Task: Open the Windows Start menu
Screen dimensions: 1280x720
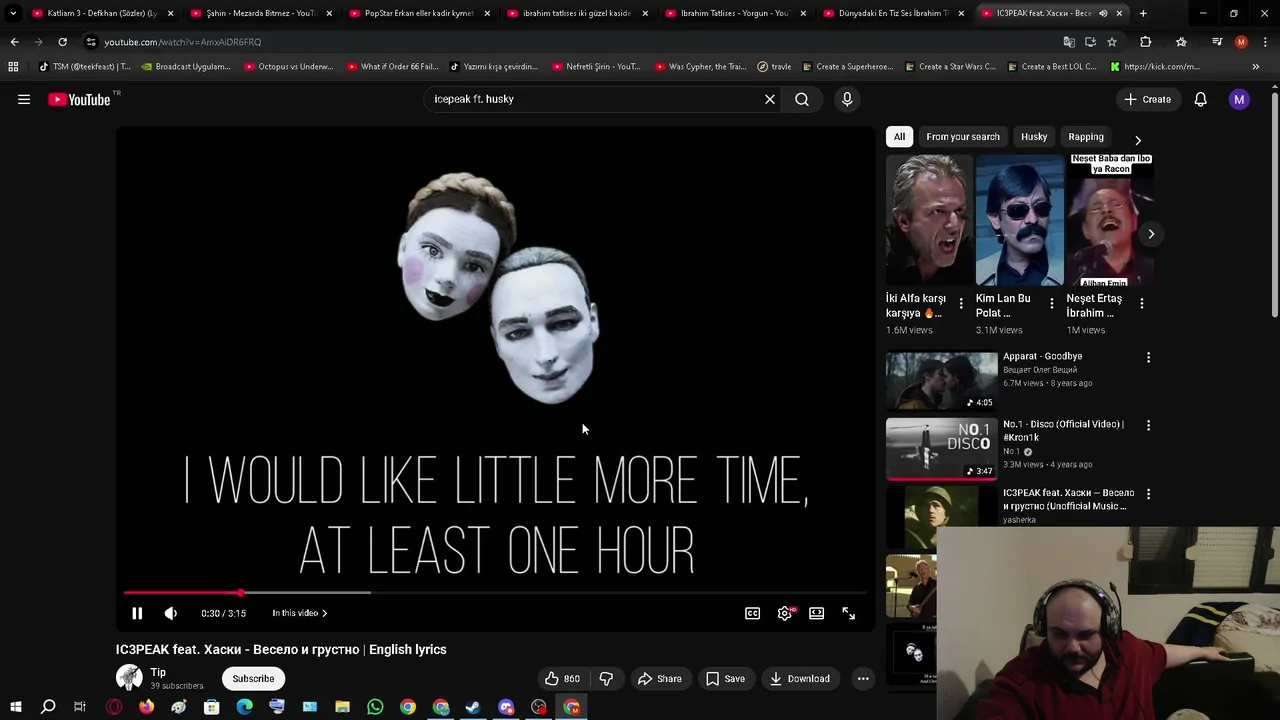Action: (x=15, y=707)
